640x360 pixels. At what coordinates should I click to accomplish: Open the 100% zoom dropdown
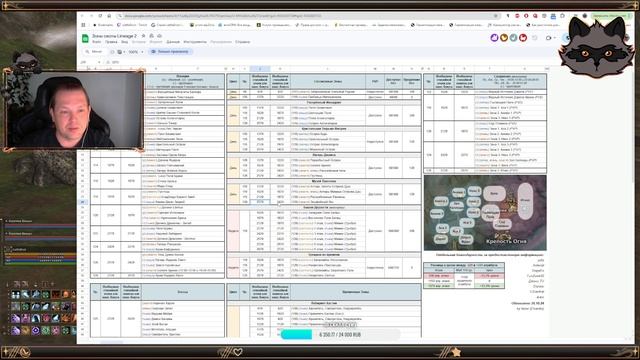tap(136, 52)
